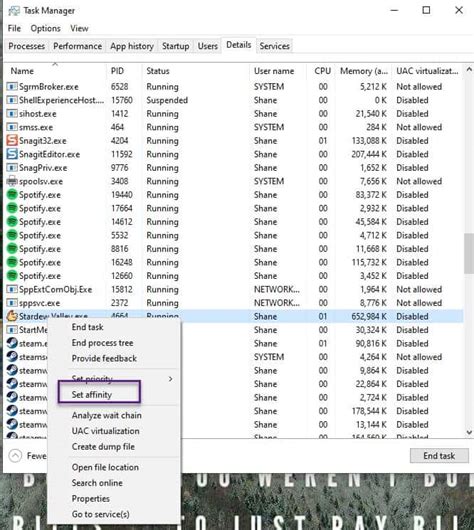Choose Search online

[97, 483]
